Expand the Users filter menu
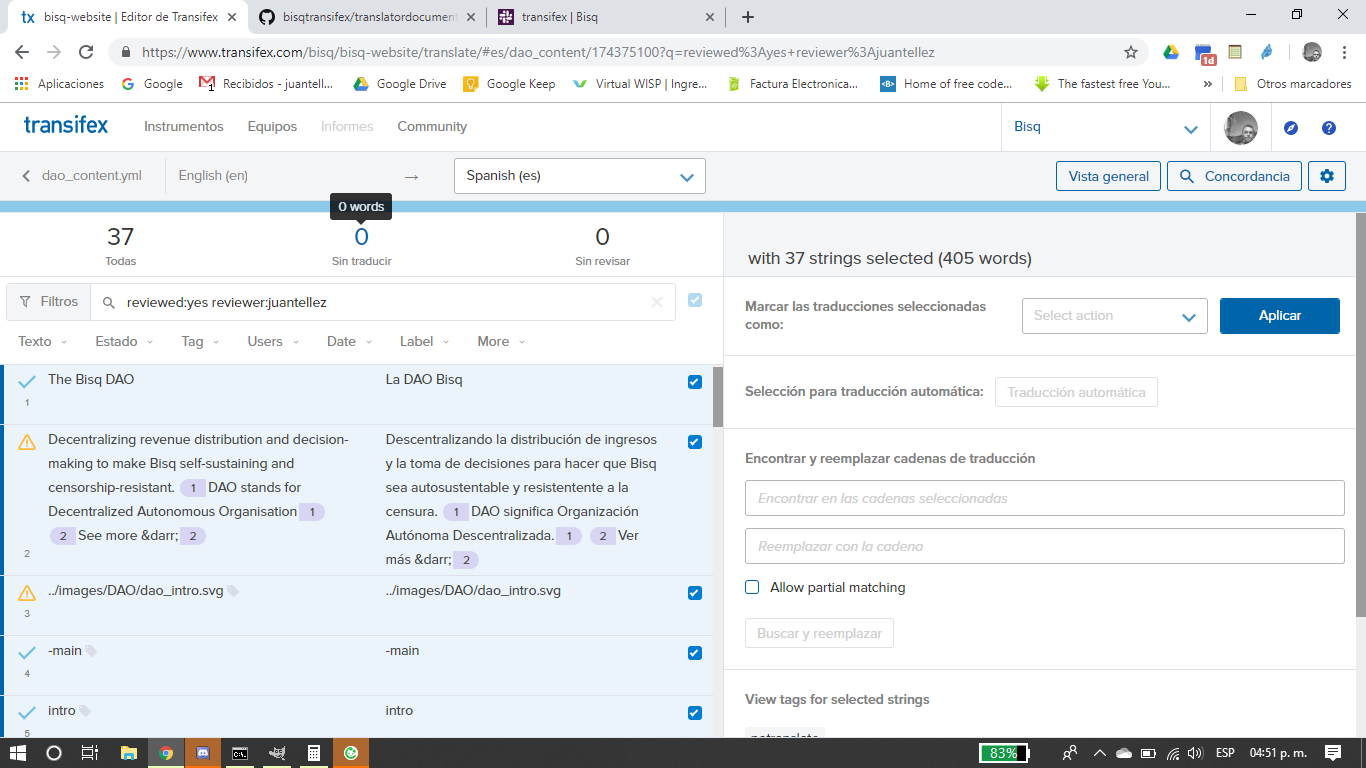The height and width of the screenshot is (768, 1366). [273, 341]
